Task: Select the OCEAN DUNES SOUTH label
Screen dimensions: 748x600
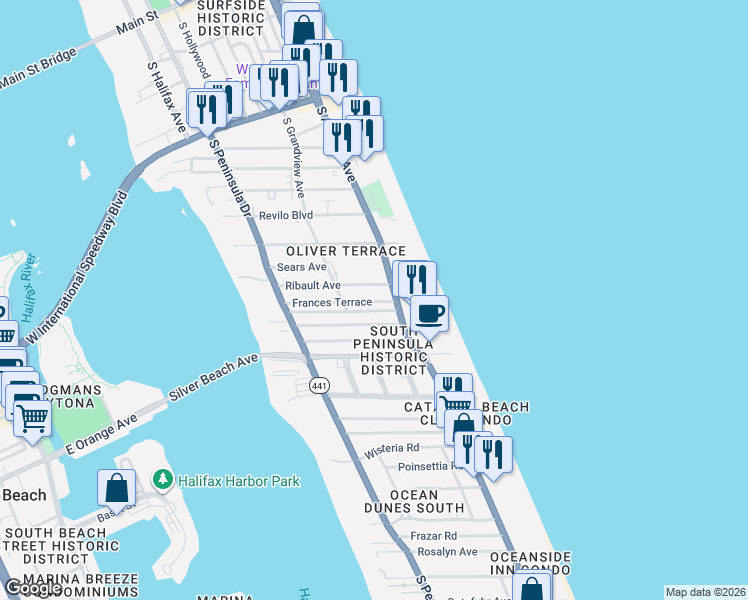Action: click(414, 502)
